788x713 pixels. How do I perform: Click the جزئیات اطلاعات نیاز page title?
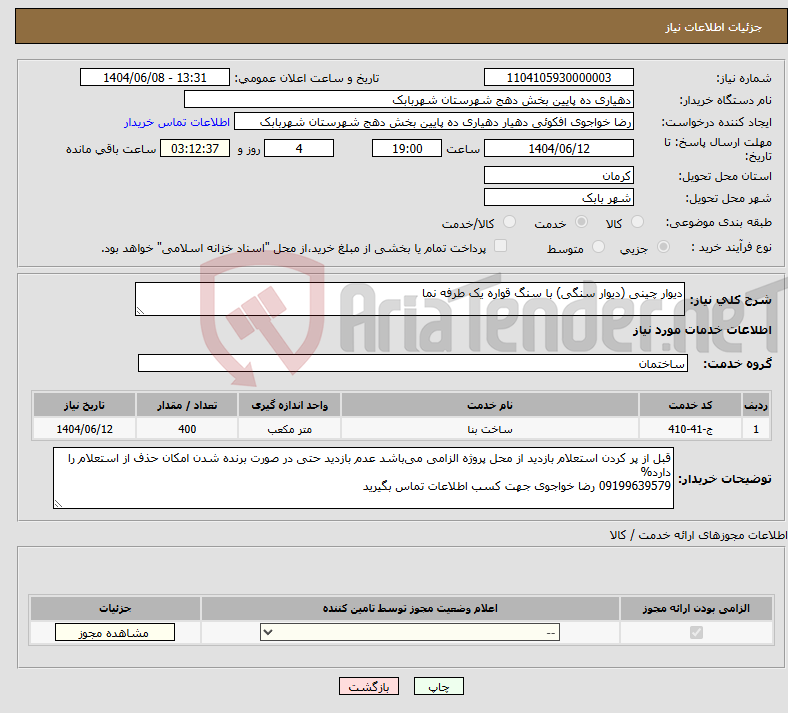(x=714, y=27)
